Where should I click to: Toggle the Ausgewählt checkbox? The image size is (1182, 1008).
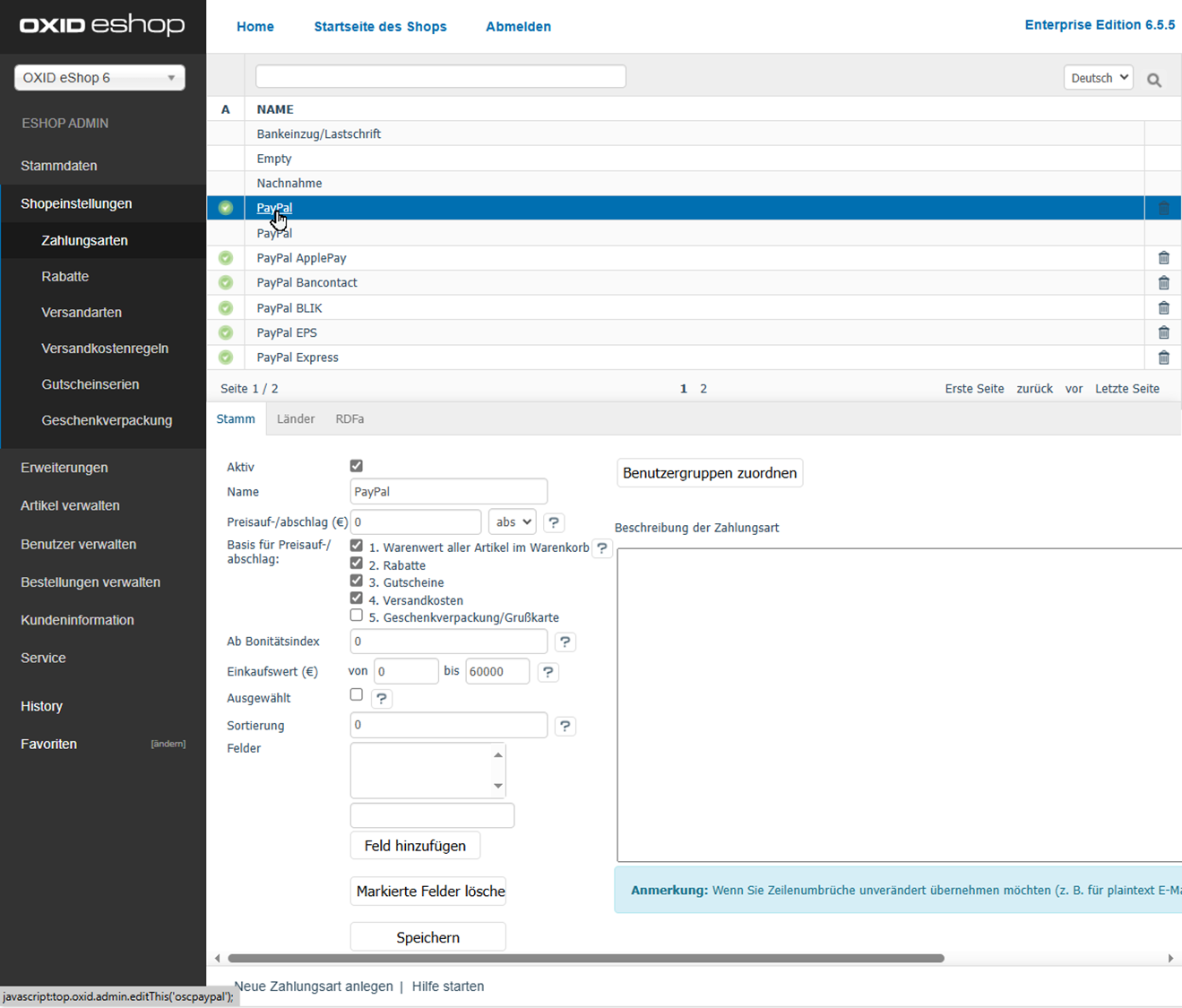coord(357,695)
